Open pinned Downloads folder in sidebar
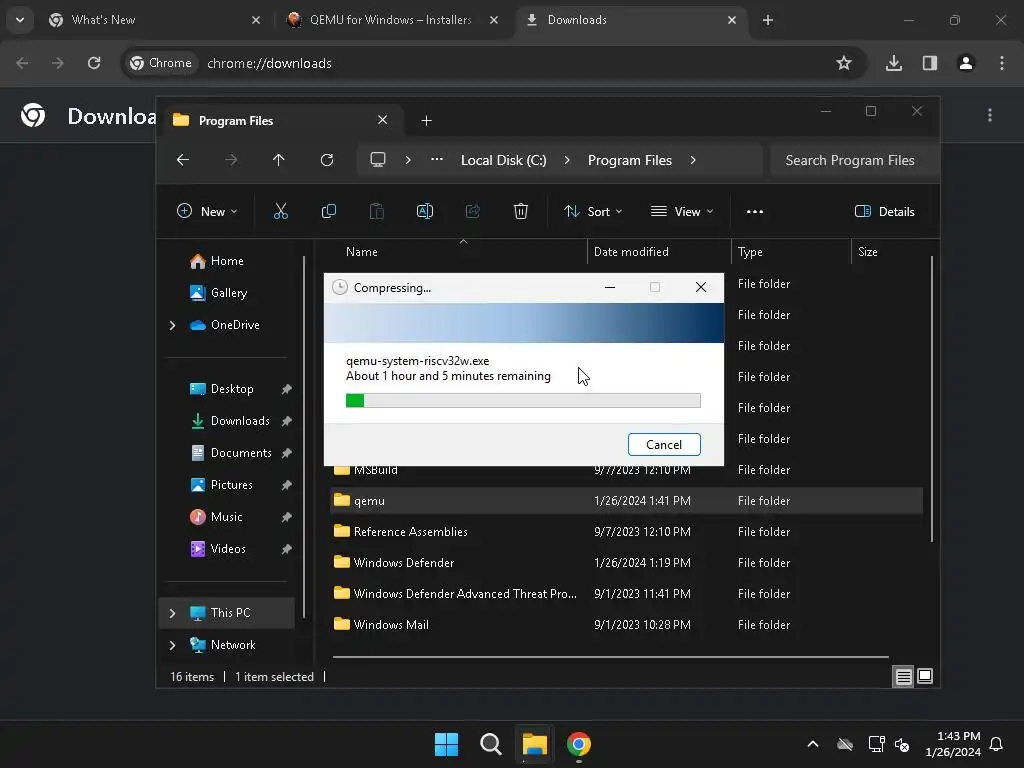 click(240, 421)
